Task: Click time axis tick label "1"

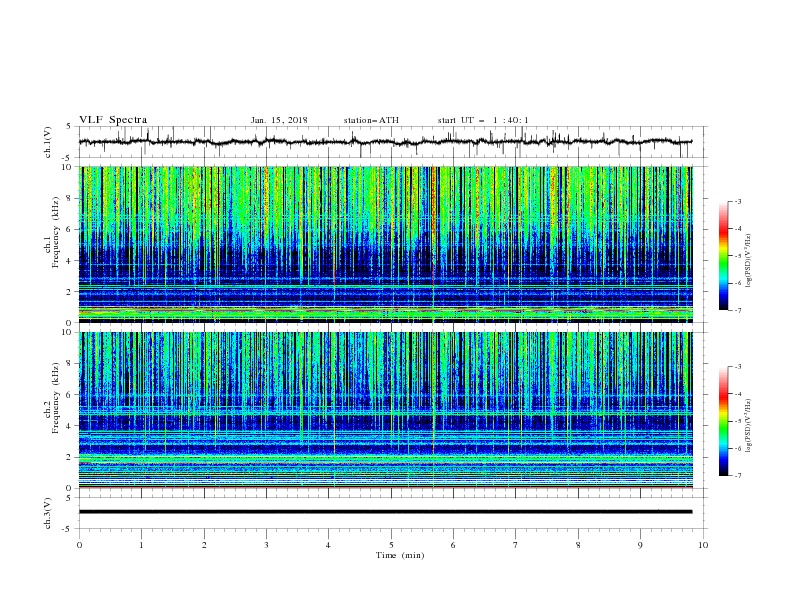Action: pyautogui.click(x=141, y=545)
